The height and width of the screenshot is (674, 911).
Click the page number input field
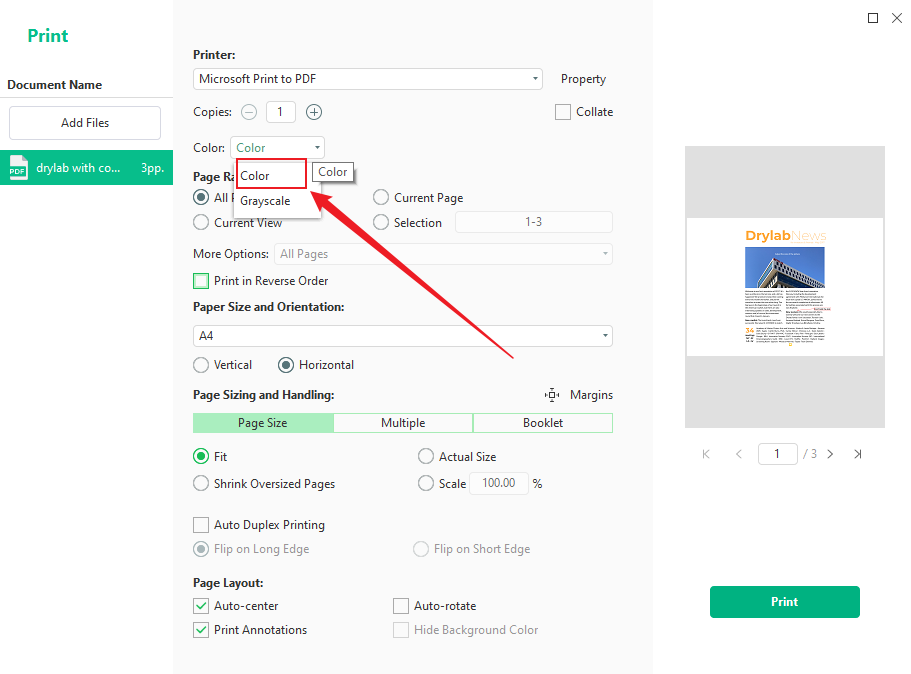[777, 453]
